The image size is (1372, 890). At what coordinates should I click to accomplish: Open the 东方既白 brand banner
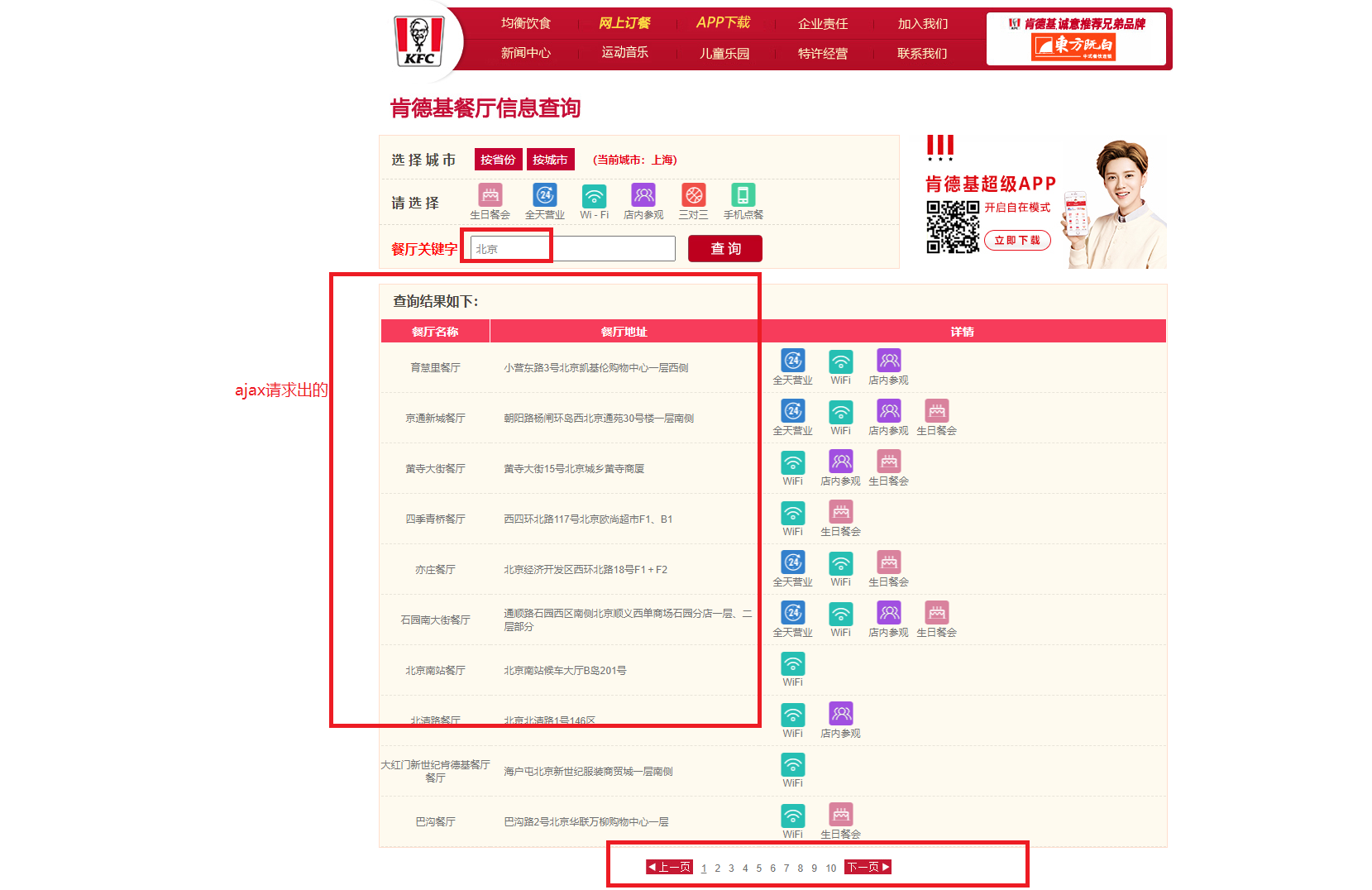1076,39
